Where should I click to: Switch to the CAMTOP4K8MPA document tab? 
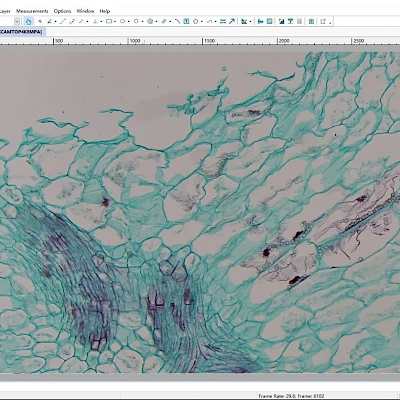(x=22, y=32)
